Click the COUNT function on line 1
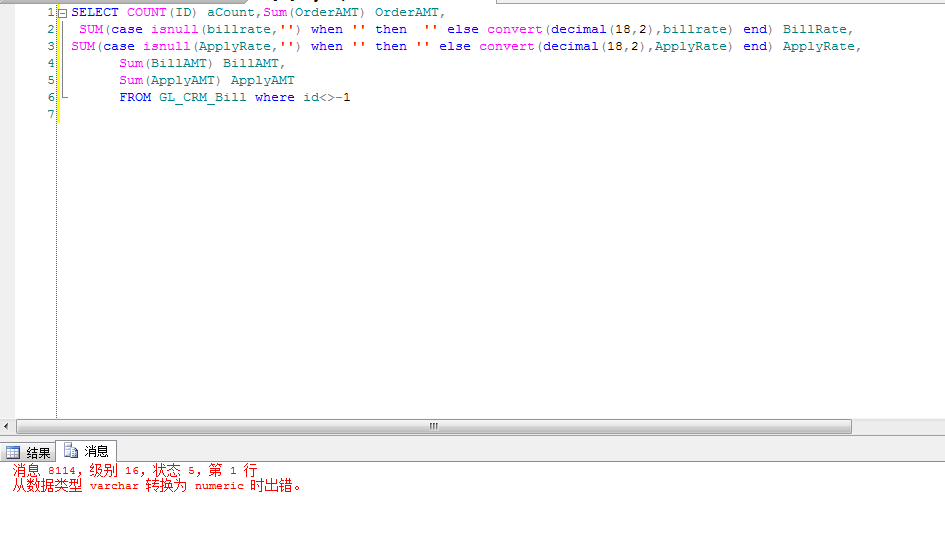This screenshot has width=945, height=541. tap(146, 12)
